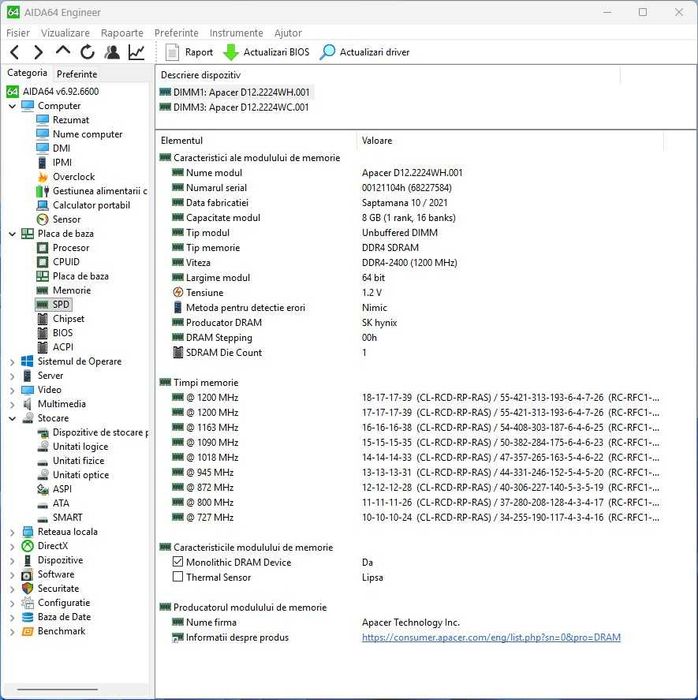Refresh the page using the circular arrow
698x700 pixels.
point(87,52)
